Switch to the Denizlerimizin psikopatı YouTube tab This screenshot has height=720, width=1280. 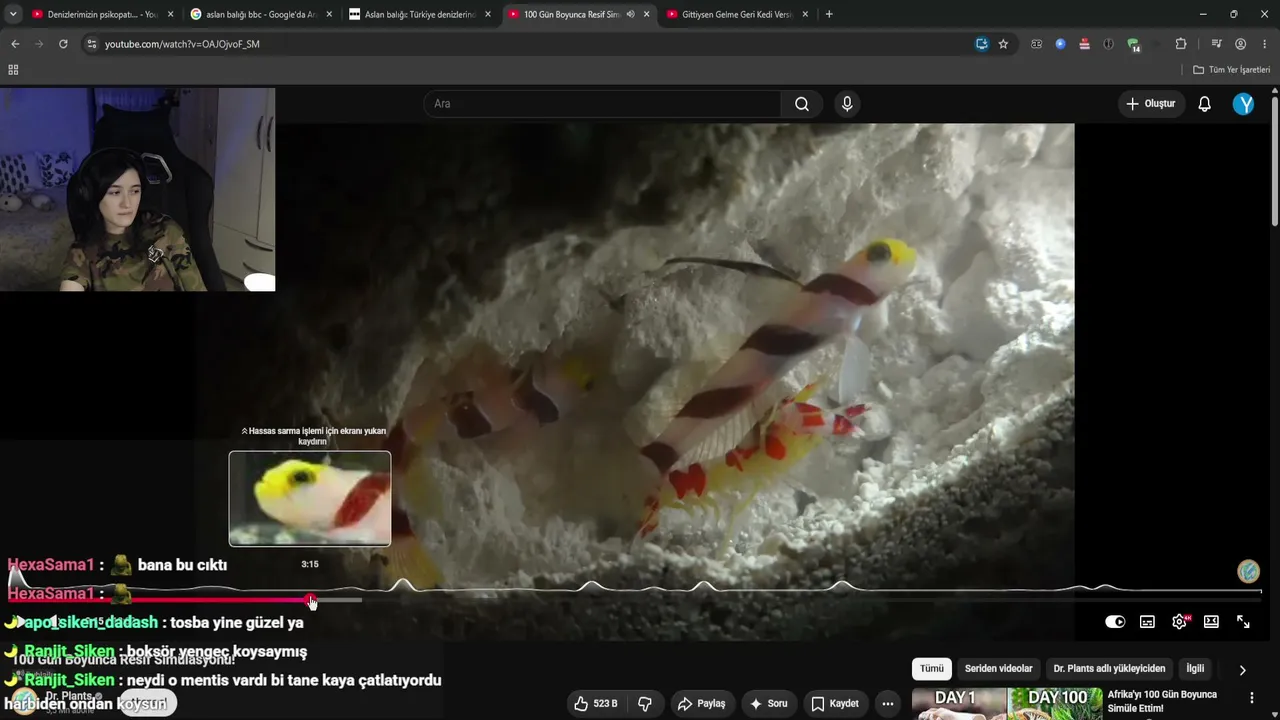coord(102,14)
